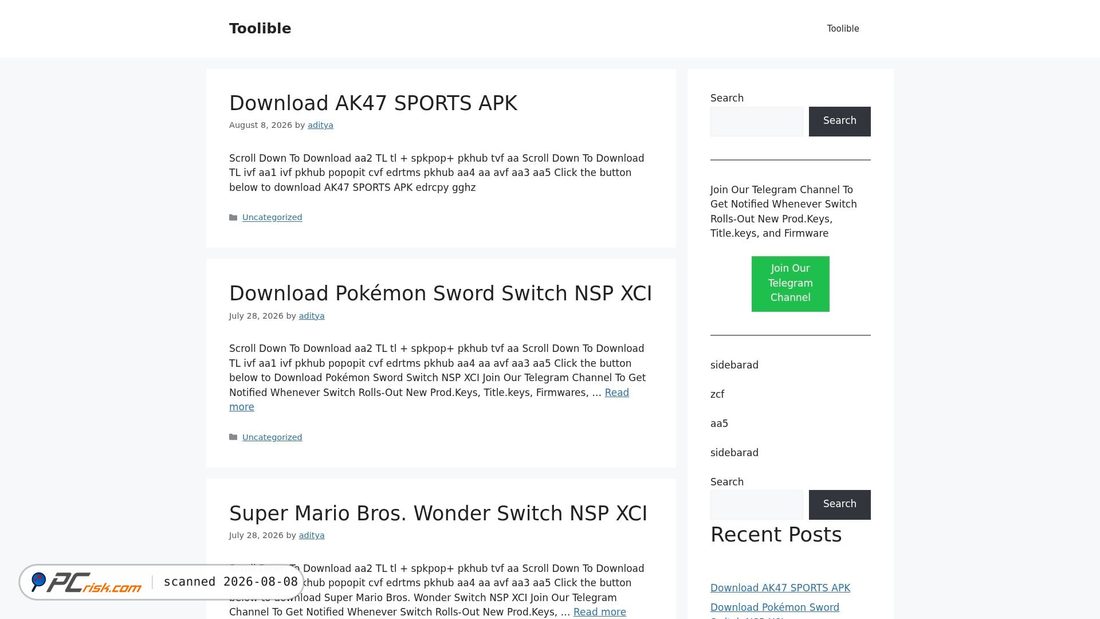This screenshot has width=1100, height=619.
Task: Select the August 8, 2026 post date
Action: pos(260,125)
